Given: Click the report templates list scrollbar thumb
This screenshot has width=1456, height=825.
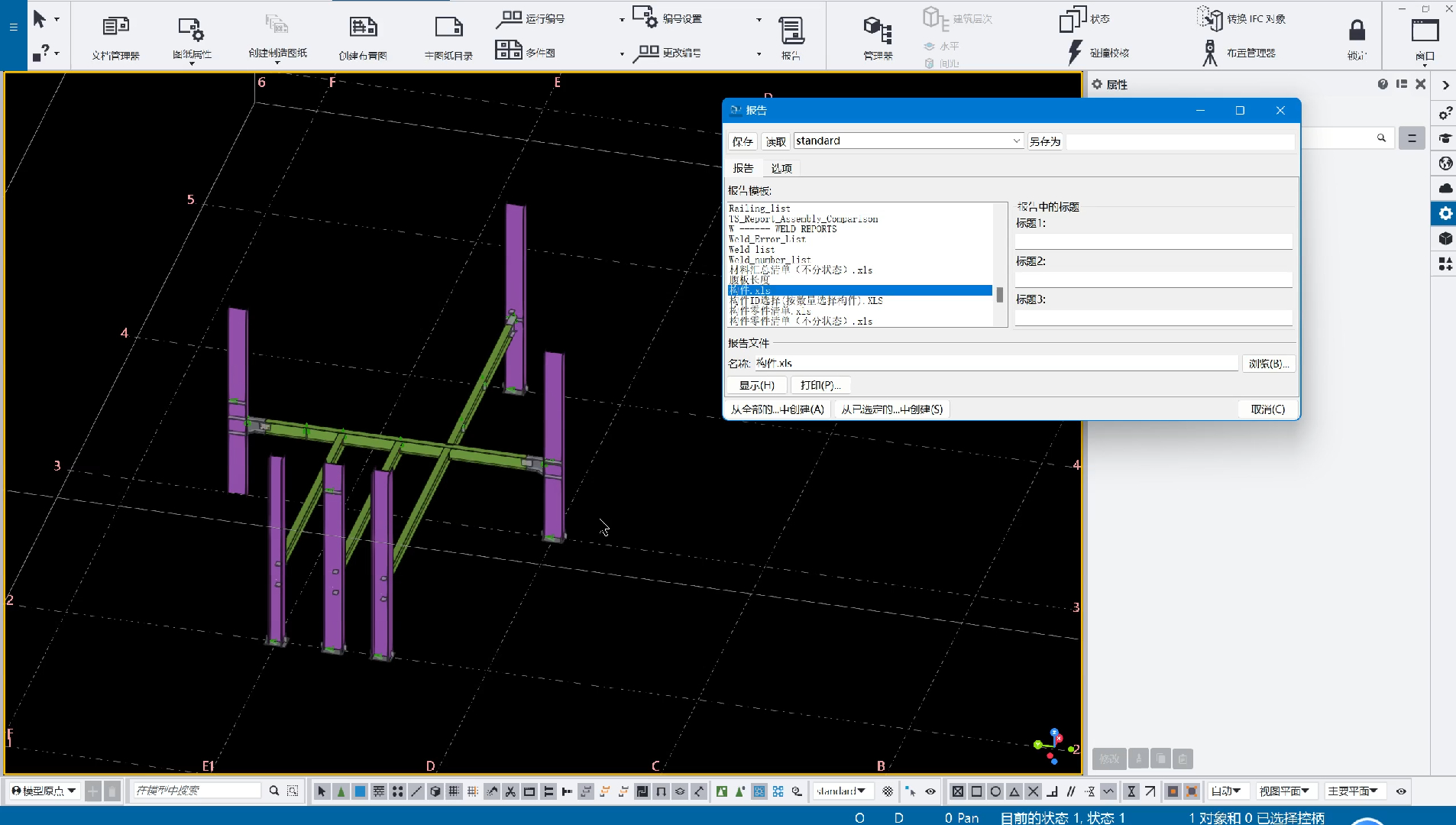Looking at the screenshot, I should coord(999,295).
